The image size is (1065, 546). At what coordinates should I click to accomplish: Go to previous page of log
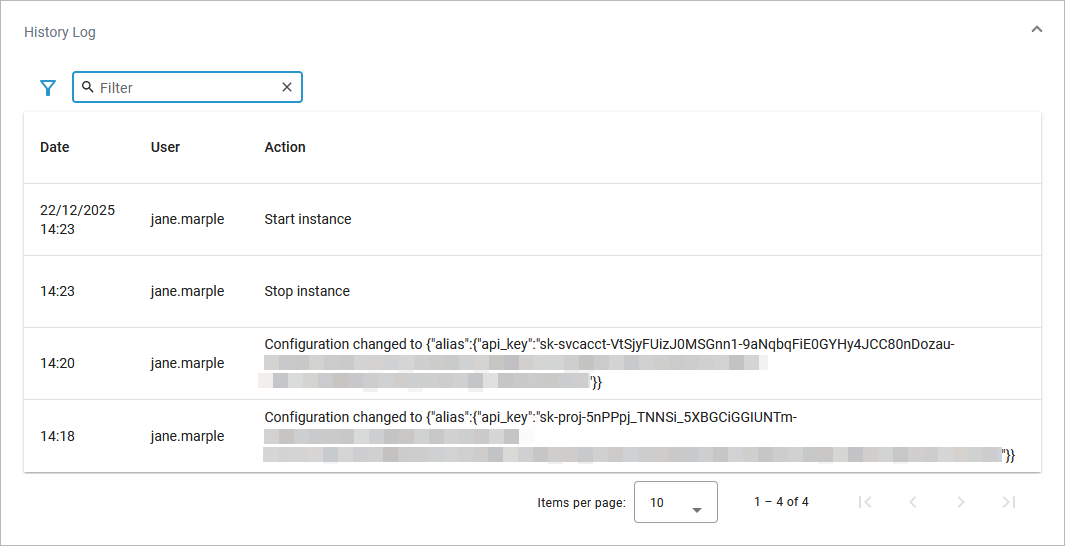pyautogui.click(x=913, y=502)
